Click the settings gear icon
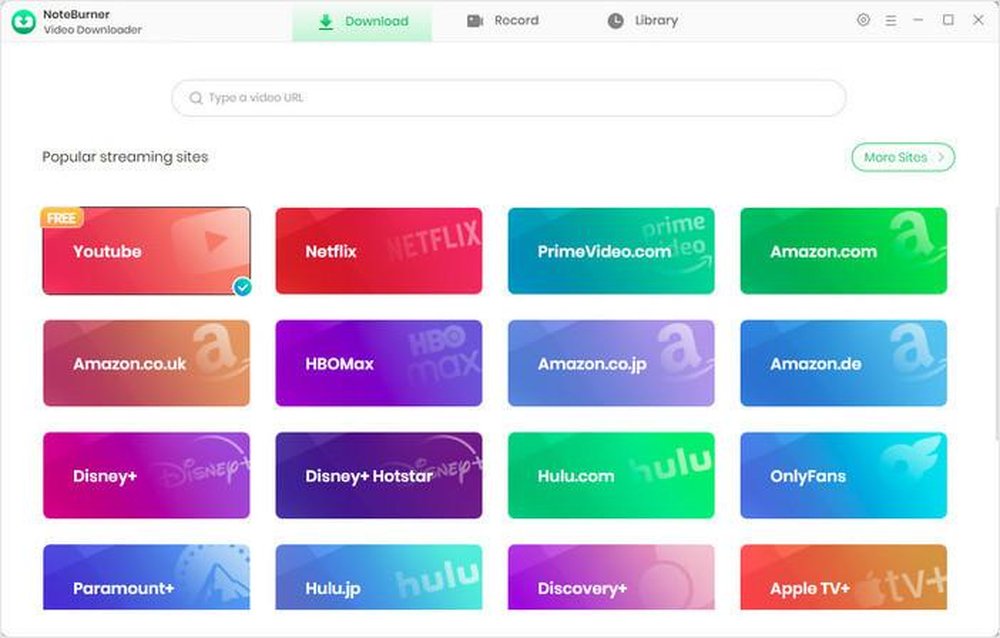The image size is (1000, 638). click(863, 20)
